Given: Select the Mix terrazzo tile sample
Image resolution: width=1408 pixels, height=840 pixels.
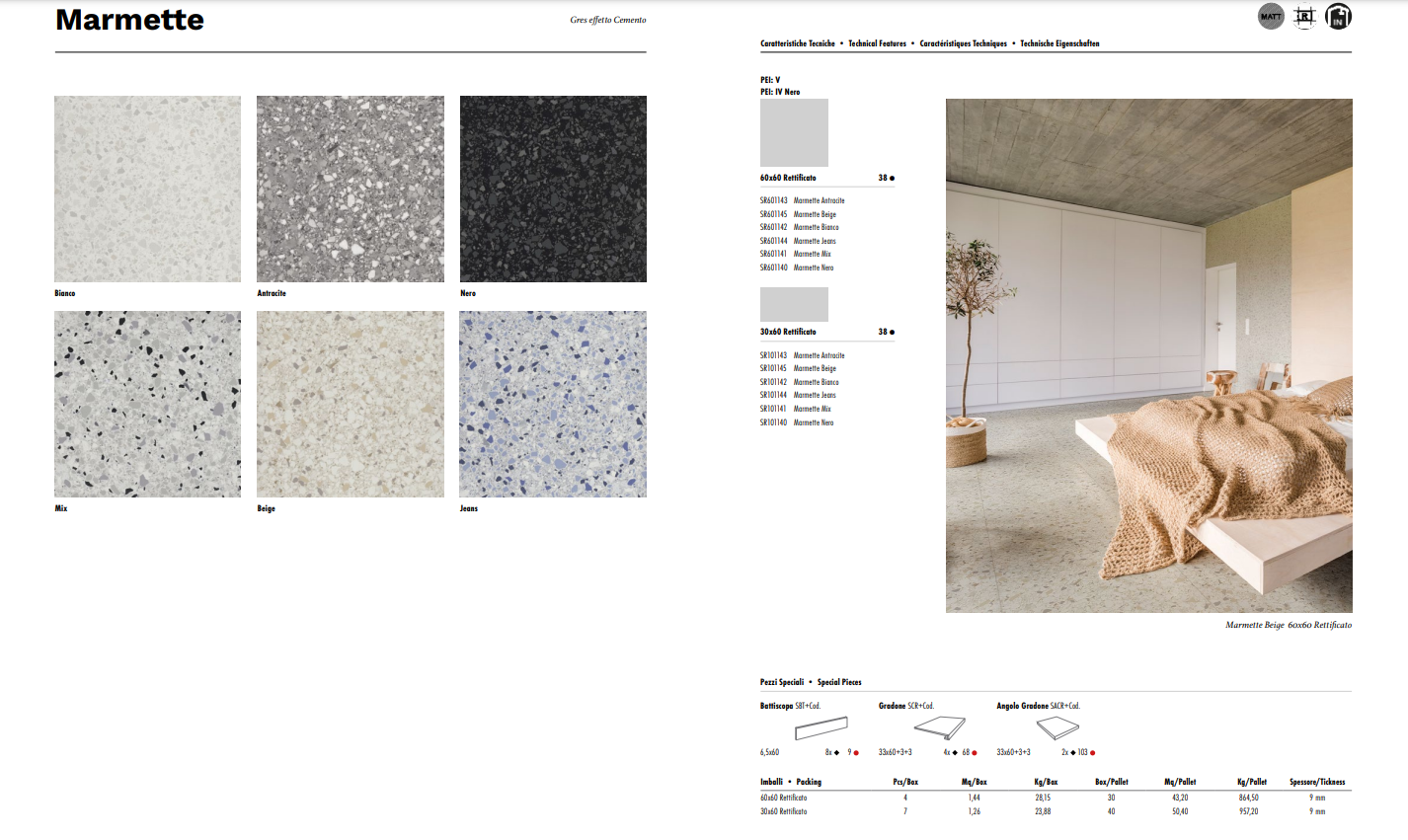Looking at the screenshot, I should (x=147, y=404).
